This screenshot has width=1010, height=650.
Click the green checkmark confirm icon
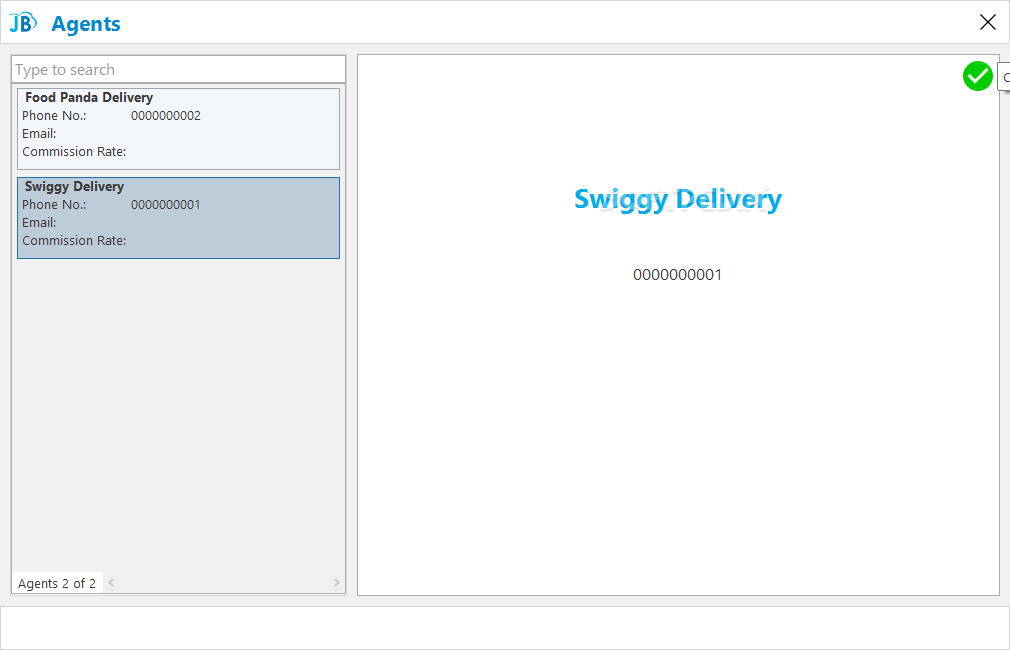point(977,76)
